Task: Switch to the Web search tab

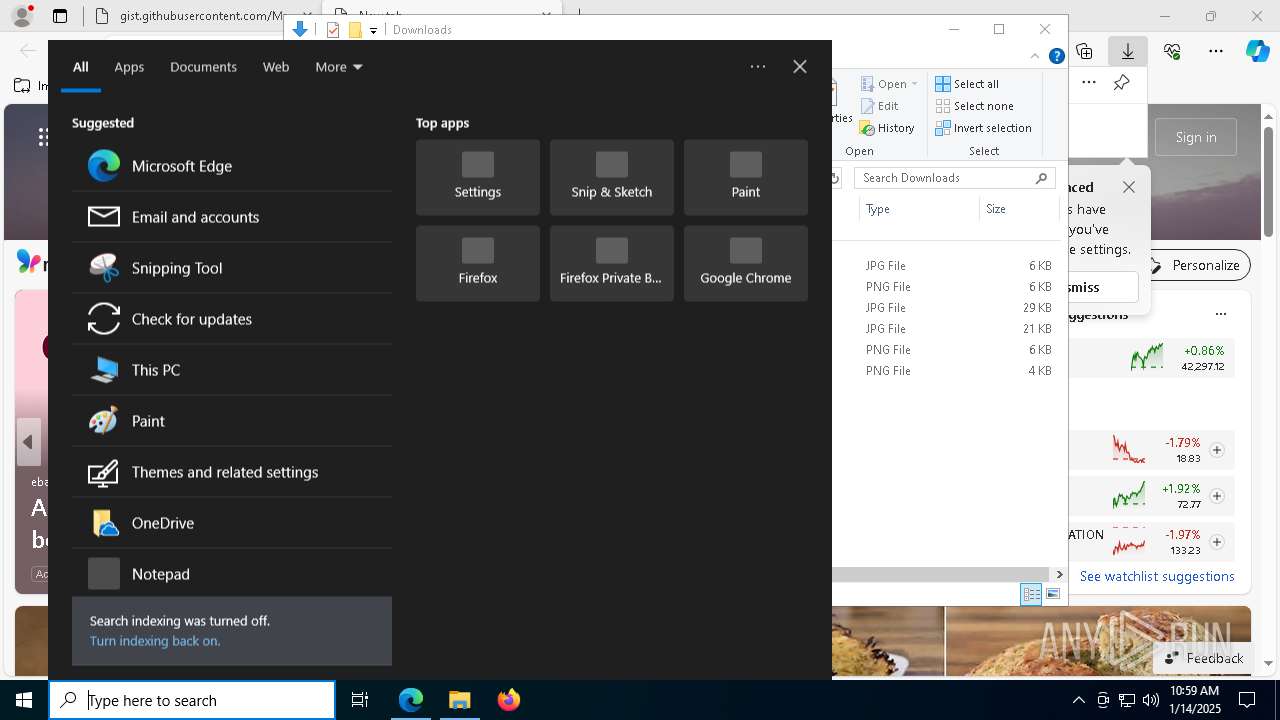Action: [x=276, y=67]
